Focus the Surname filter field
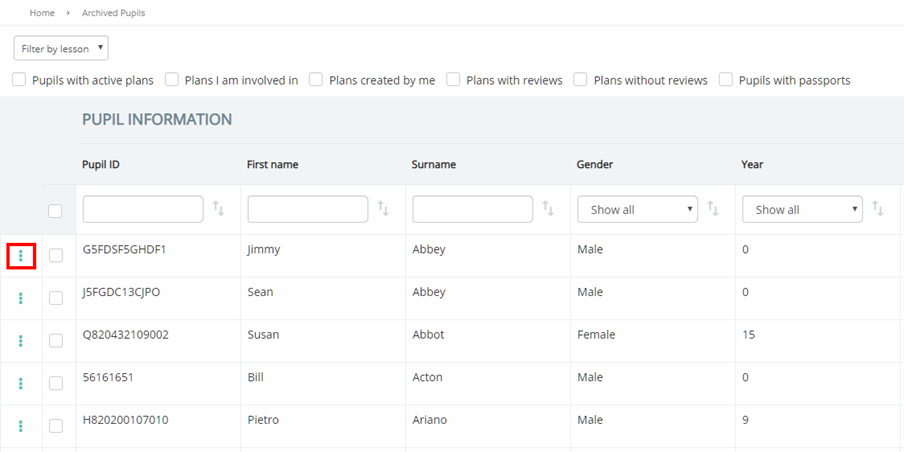The image size is (904, 452). point(473,209)
